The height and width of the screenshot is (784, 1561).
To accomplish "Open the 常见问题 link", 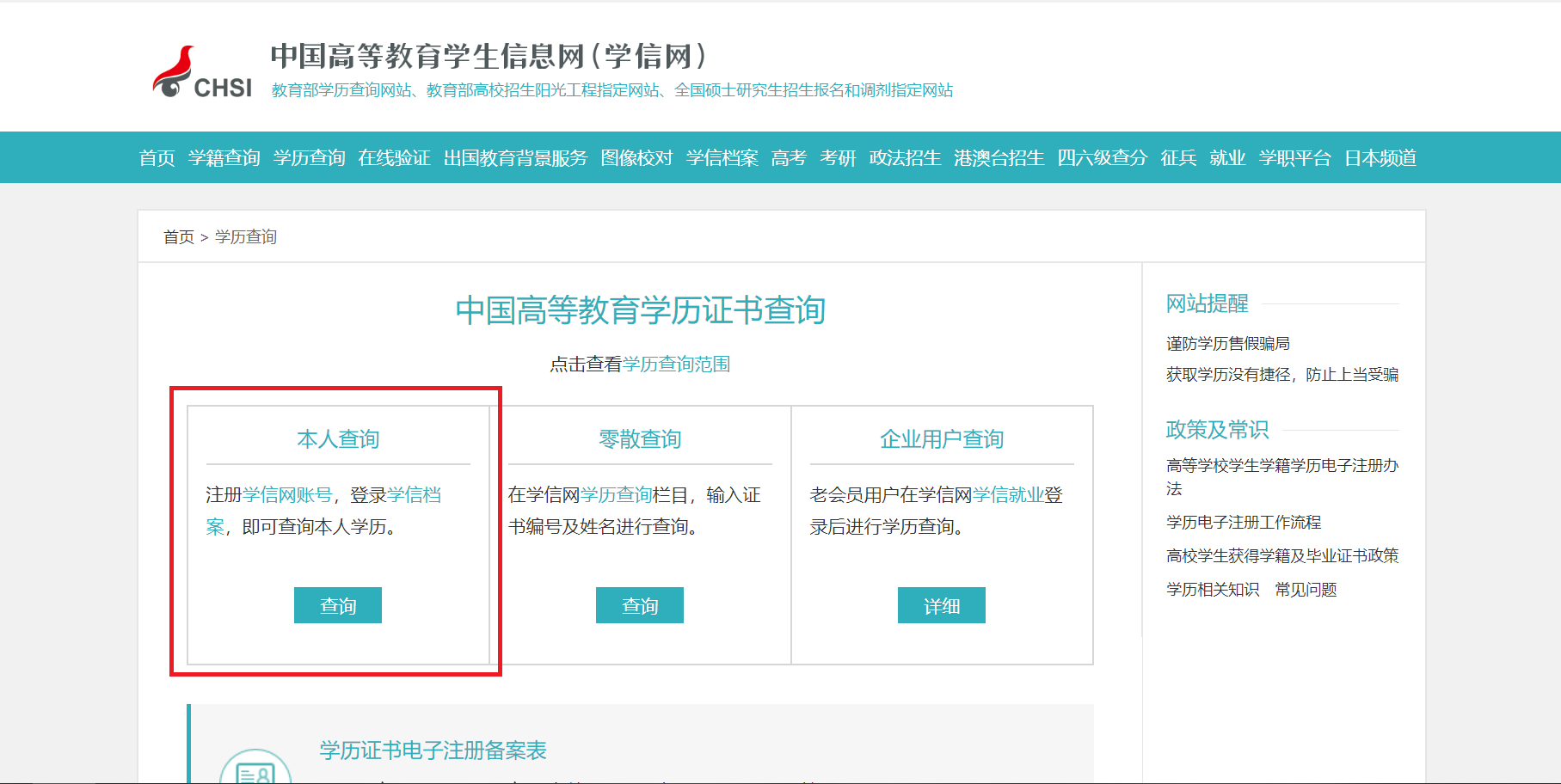I will (x=1306, y=590).
